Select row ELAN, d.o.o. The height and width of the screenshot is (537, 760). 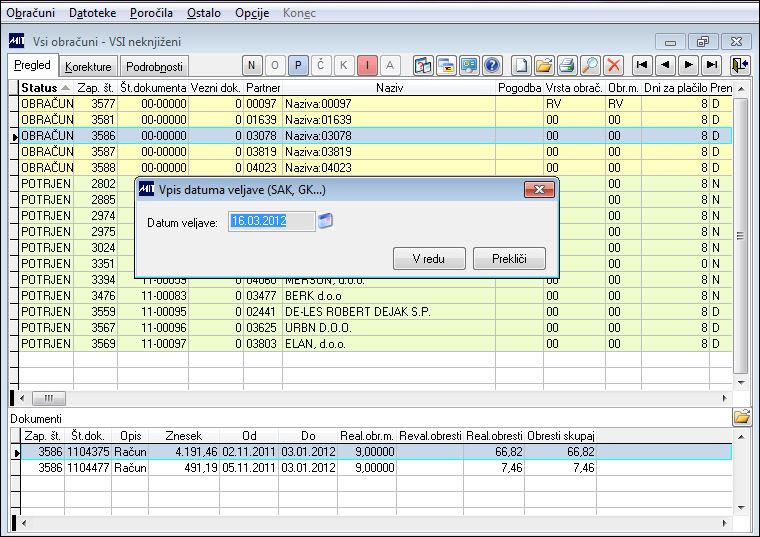coord(376,344)
